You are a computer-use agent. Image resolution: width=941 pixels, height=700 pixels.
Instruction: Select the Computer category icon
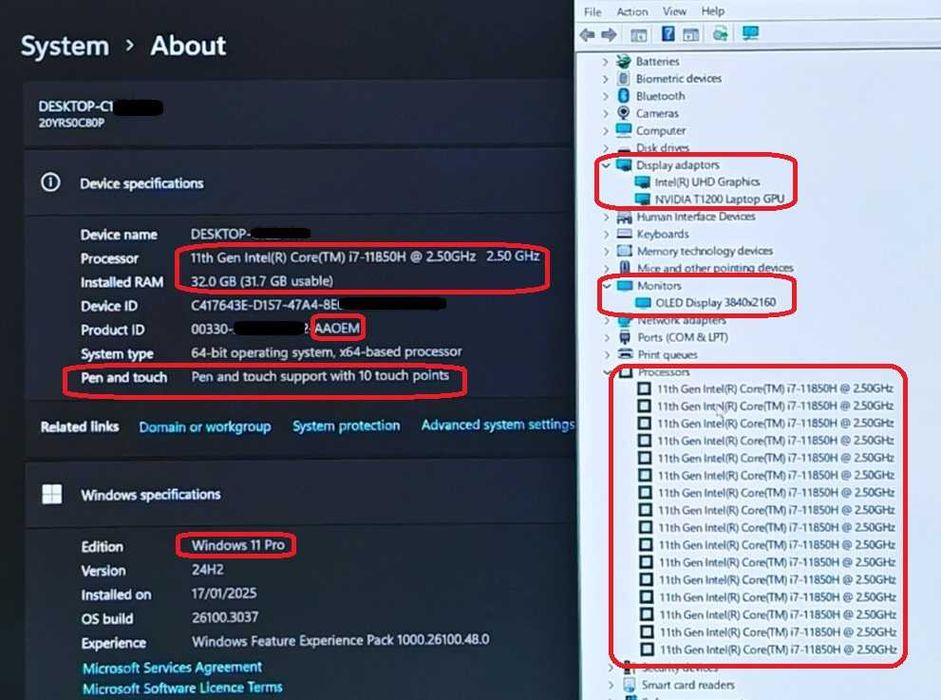(624, 130)
